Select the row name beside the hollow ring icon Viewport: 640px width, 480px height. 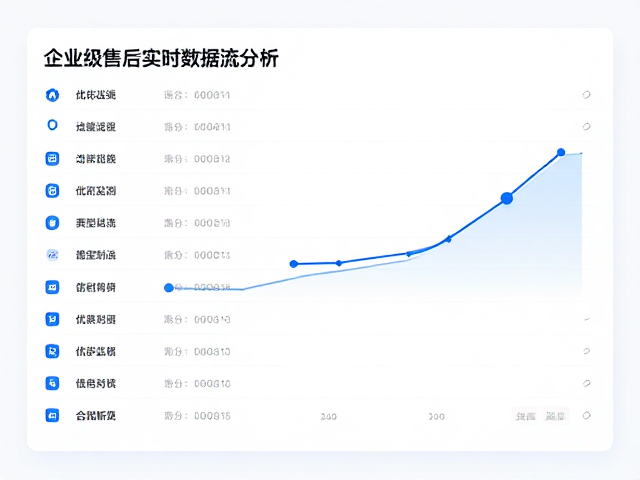96,127
